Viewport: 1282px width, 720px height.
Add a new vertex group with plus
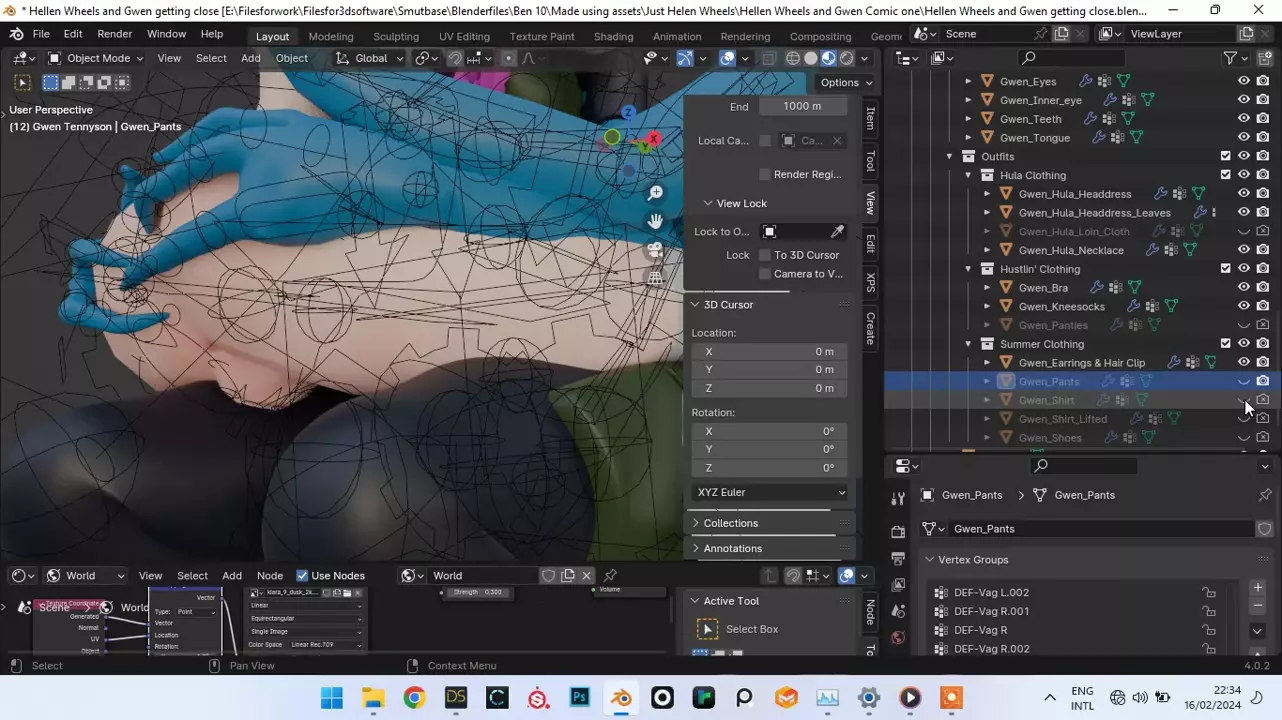pos(1257,588)
